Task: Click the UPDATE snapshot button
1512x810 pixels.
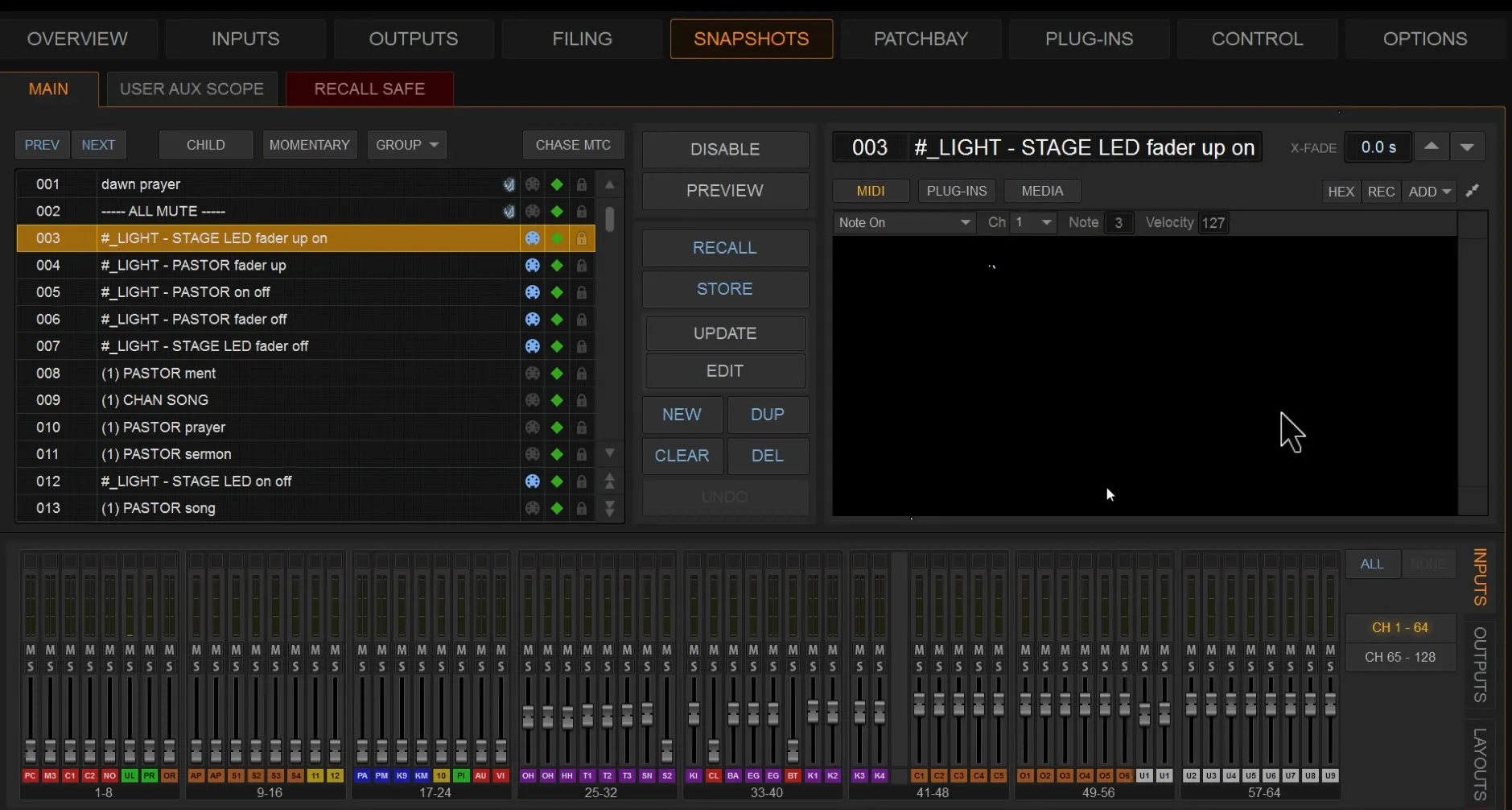Action: (725, 333)
